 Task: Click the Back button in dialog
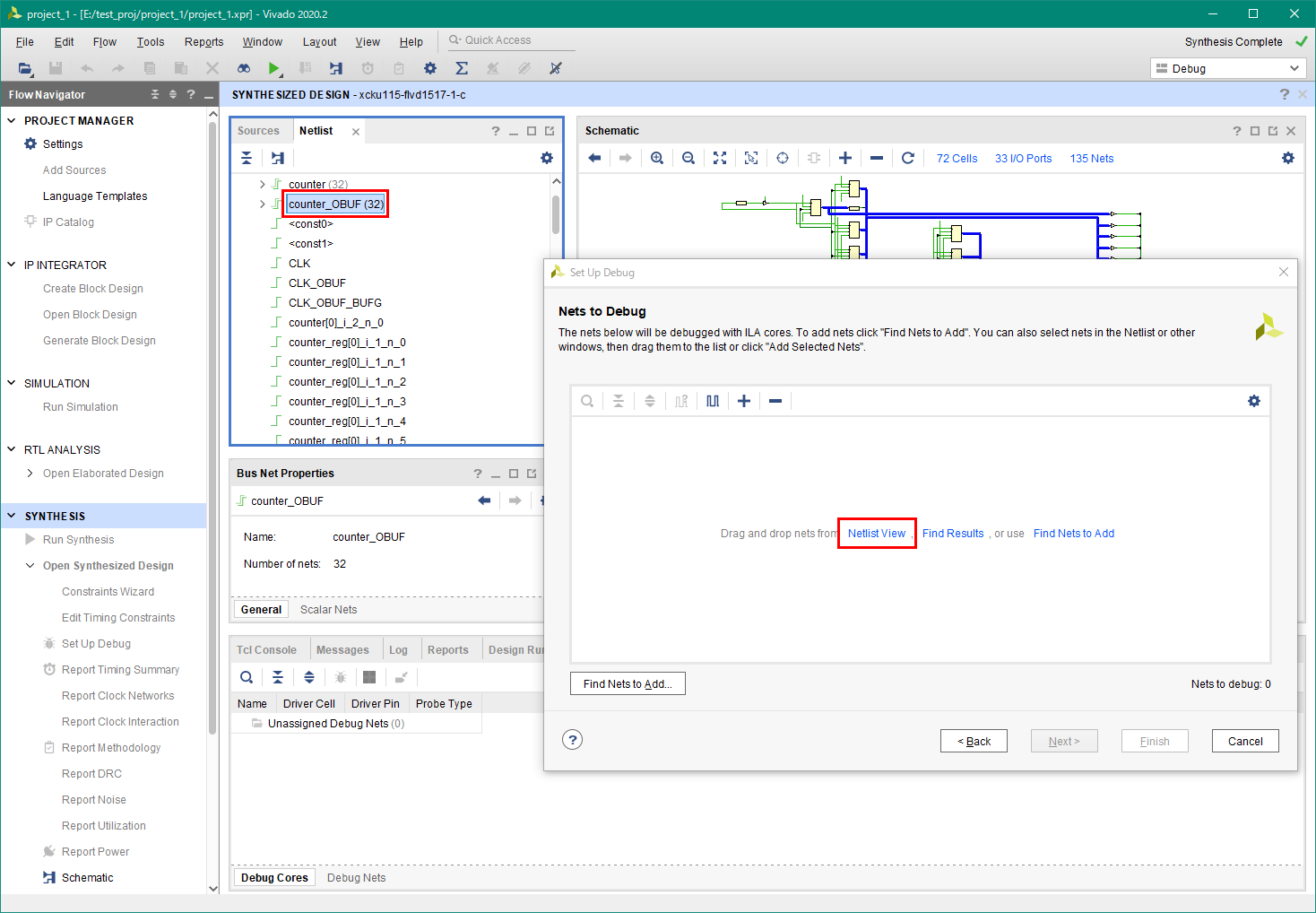click(x=974, y=741)
